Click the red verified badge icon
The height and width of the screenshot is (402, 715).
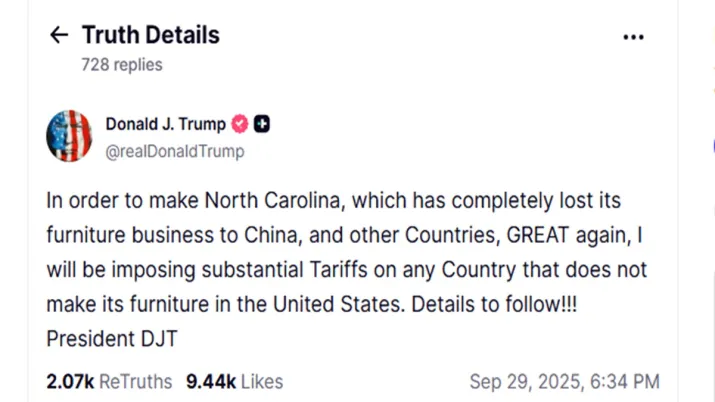point(240,125)
